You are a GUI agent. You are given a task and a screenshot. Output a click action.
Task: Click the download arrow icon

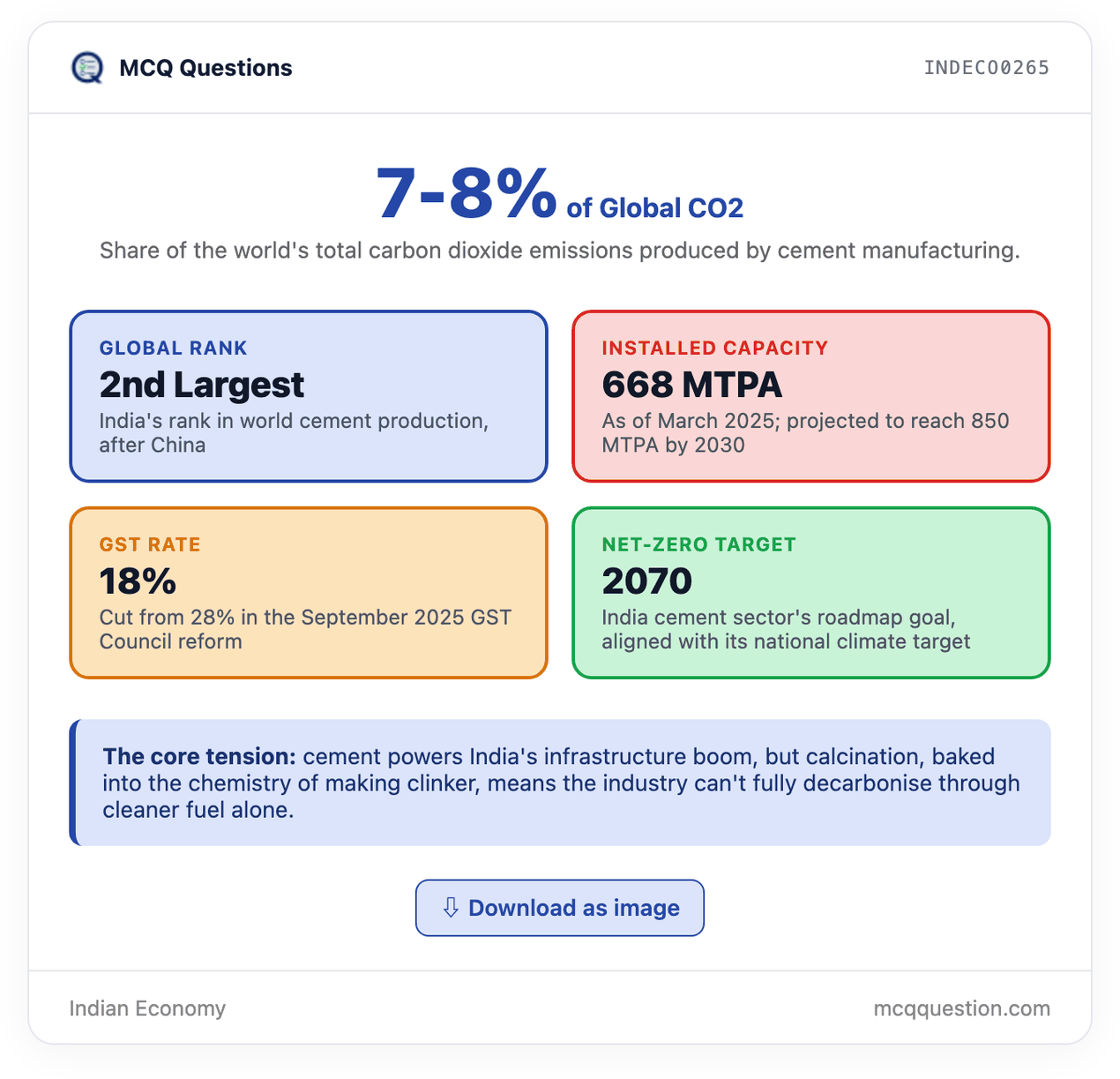click(x=451, y=908)
